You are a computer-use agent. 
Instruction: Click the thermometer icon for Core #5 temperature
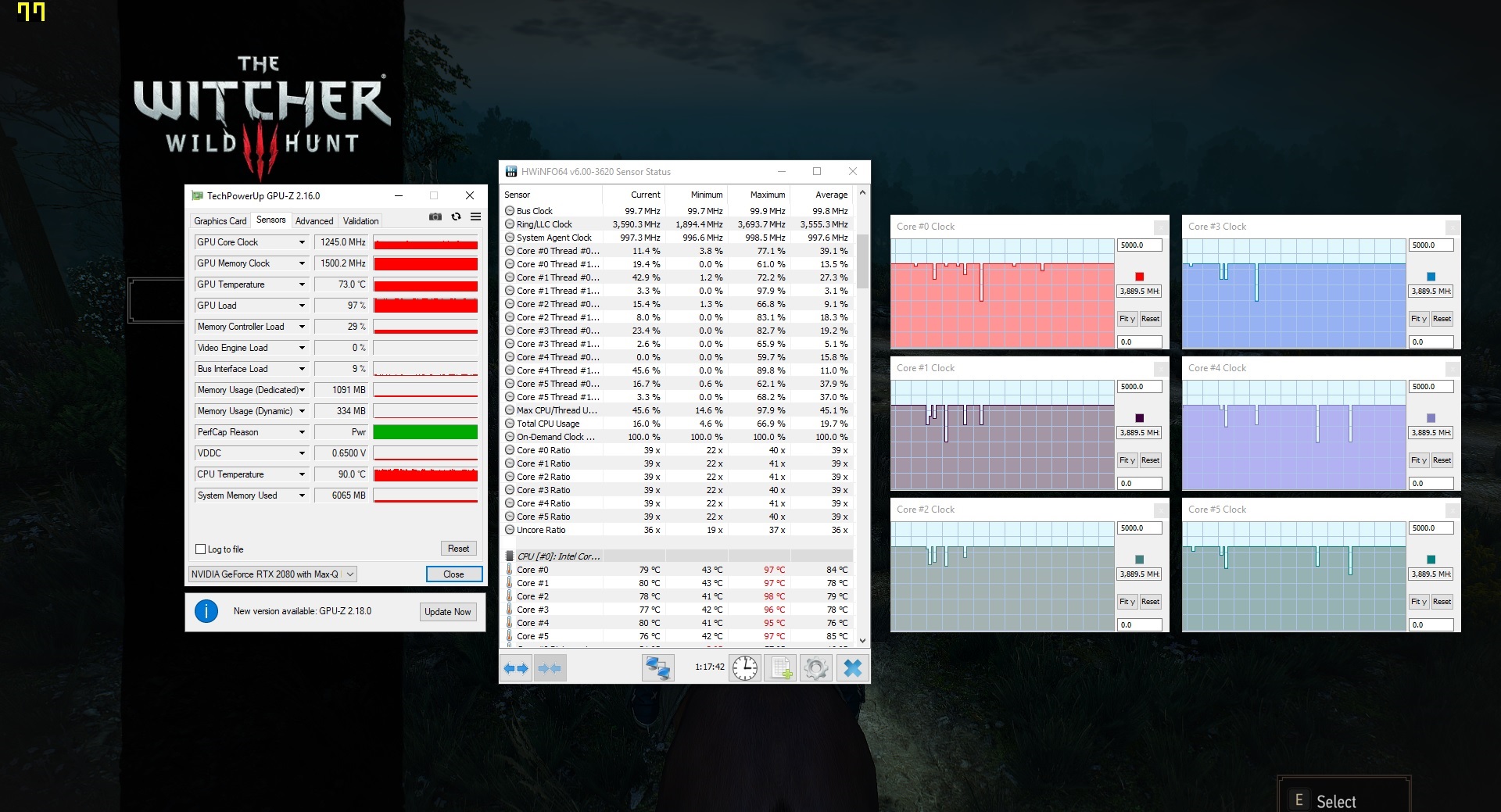click(509, 636)
